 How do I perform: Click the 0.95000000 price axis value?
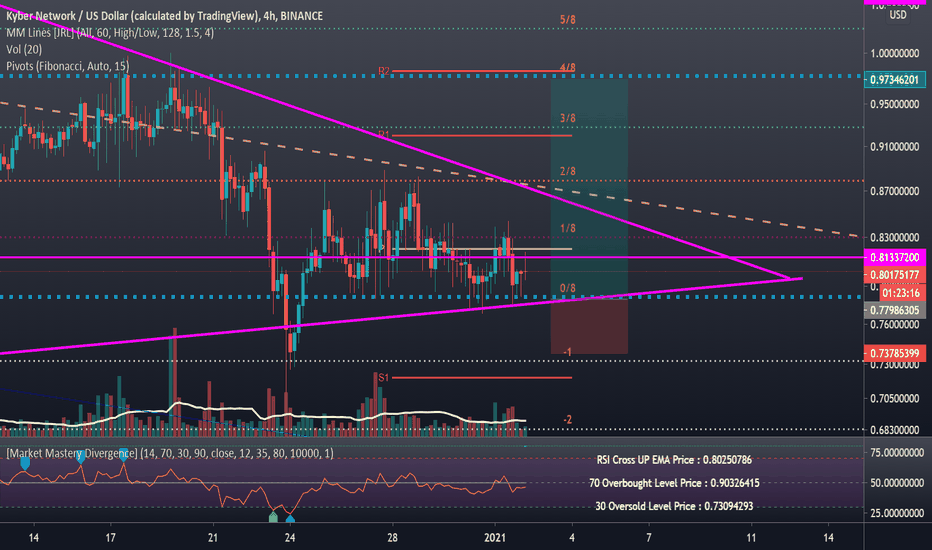[895, 104]
